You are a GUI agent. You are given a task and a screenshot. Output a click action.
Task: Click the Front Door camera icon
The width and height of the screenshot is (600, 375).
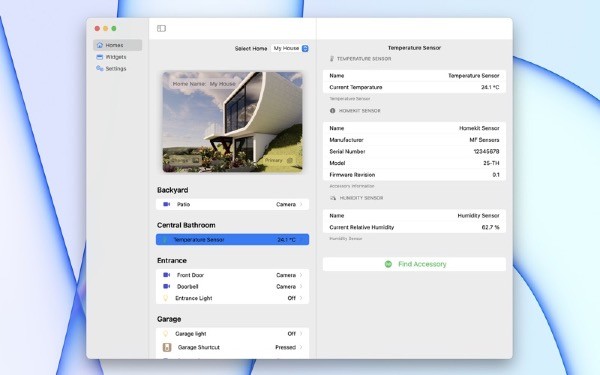pos(167,275)
